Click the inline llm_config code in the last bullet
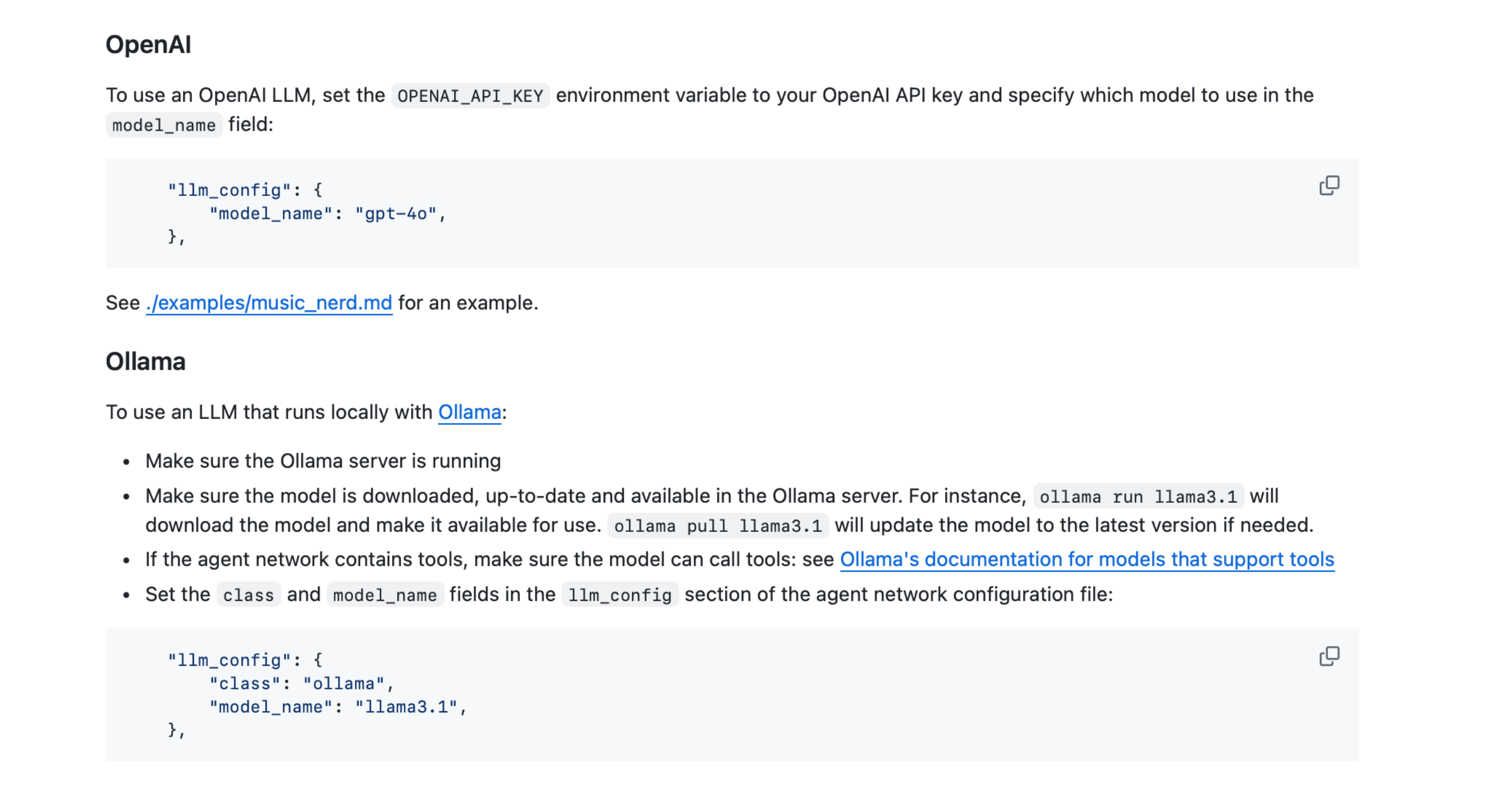 tap(619, 595)
